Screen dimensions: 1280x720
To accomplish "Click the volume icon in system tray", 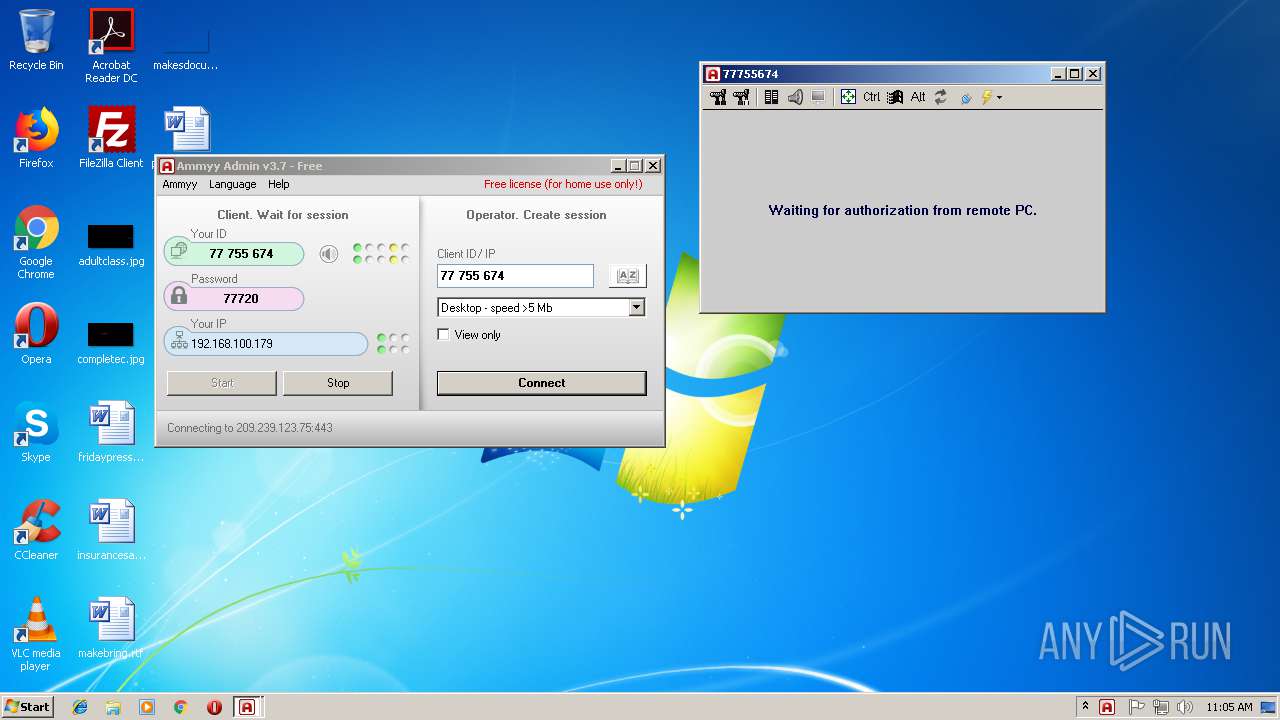I will point(1185,707).
